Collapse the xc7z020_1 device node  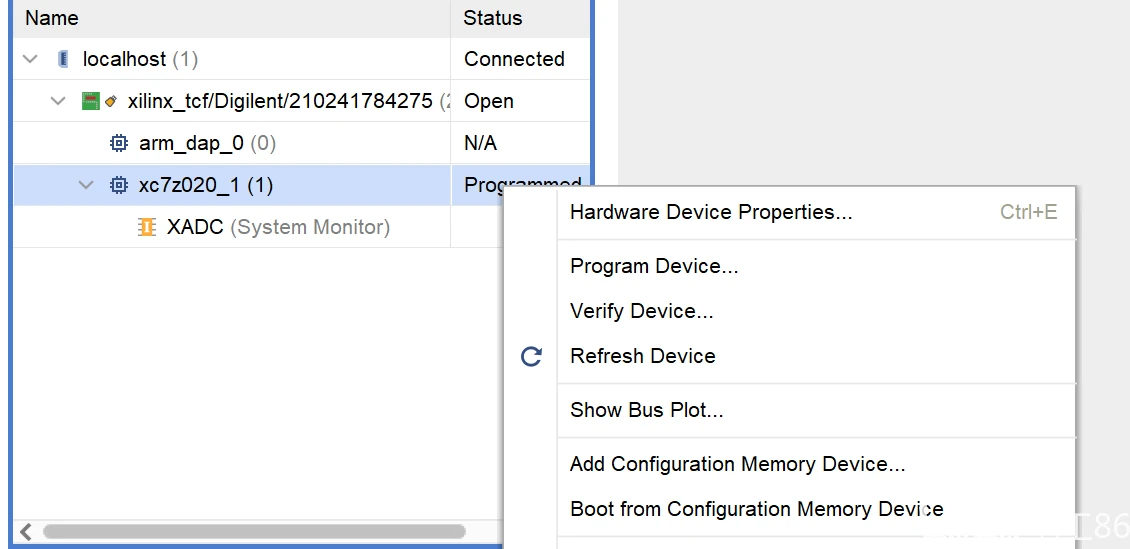(x=87, y=185)
